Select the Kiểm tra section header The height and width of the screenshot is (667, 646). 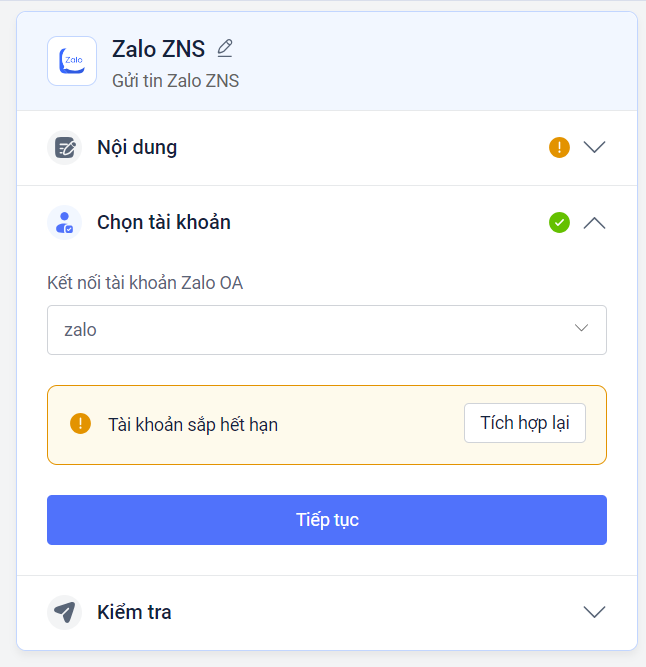click(x=134, y=612)
